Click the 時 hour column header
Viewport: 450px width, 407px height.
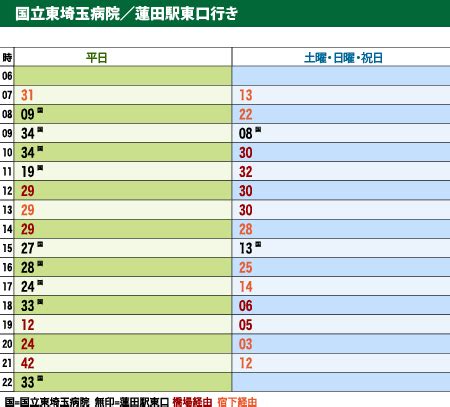point(7,57)
